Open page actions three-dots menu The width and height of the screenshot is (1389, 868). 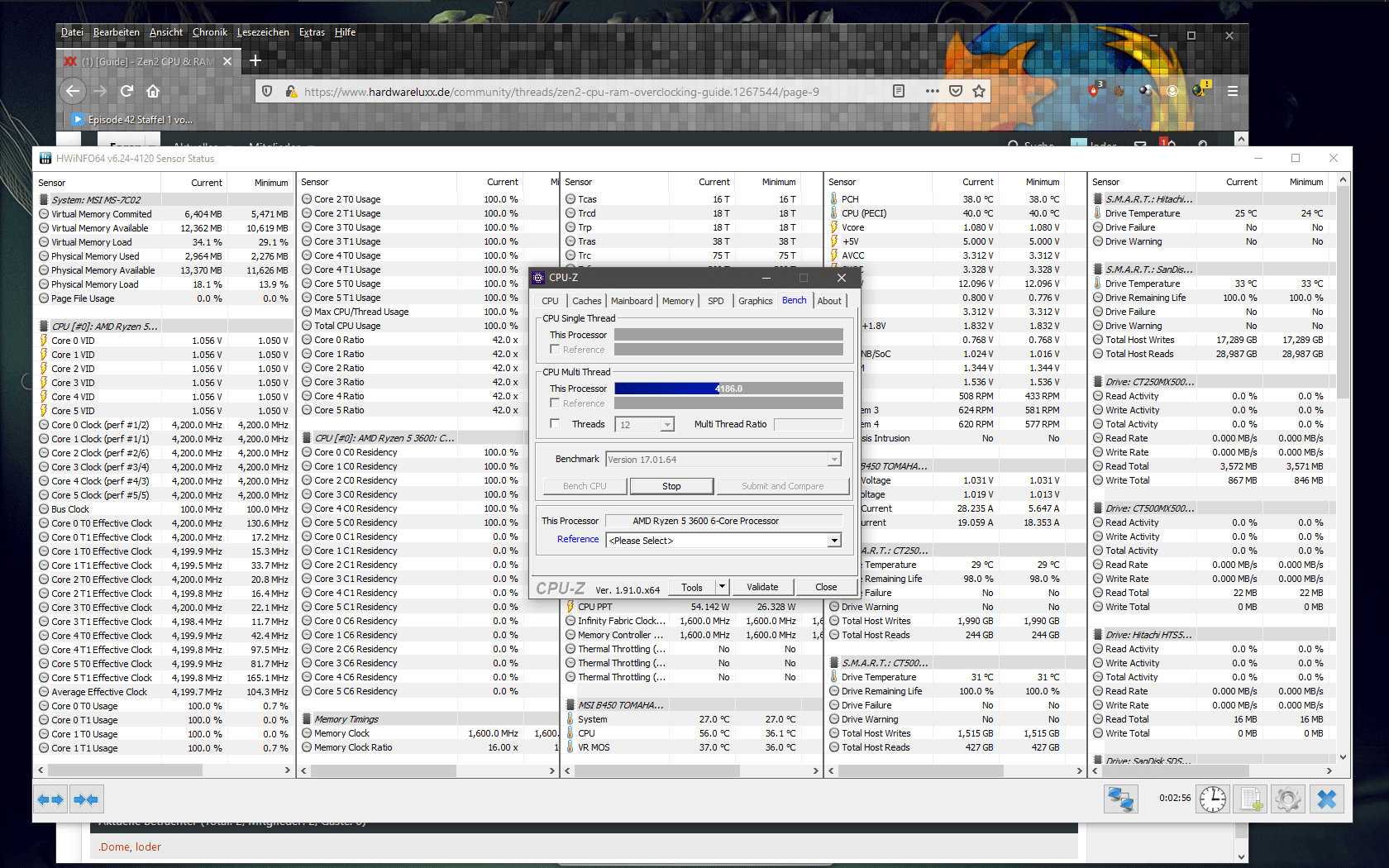[x=932, y=91]
